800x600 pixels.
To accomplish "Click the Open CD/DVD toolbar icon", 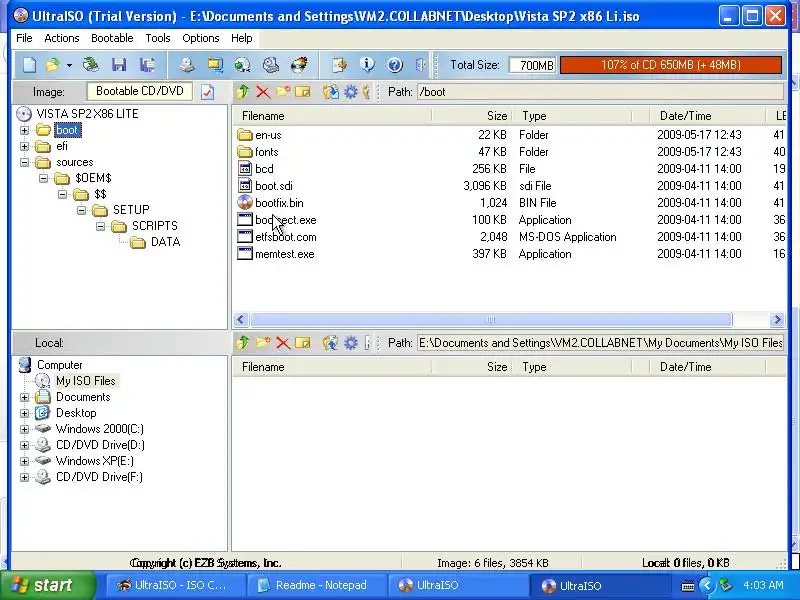I will coord(91,65).
